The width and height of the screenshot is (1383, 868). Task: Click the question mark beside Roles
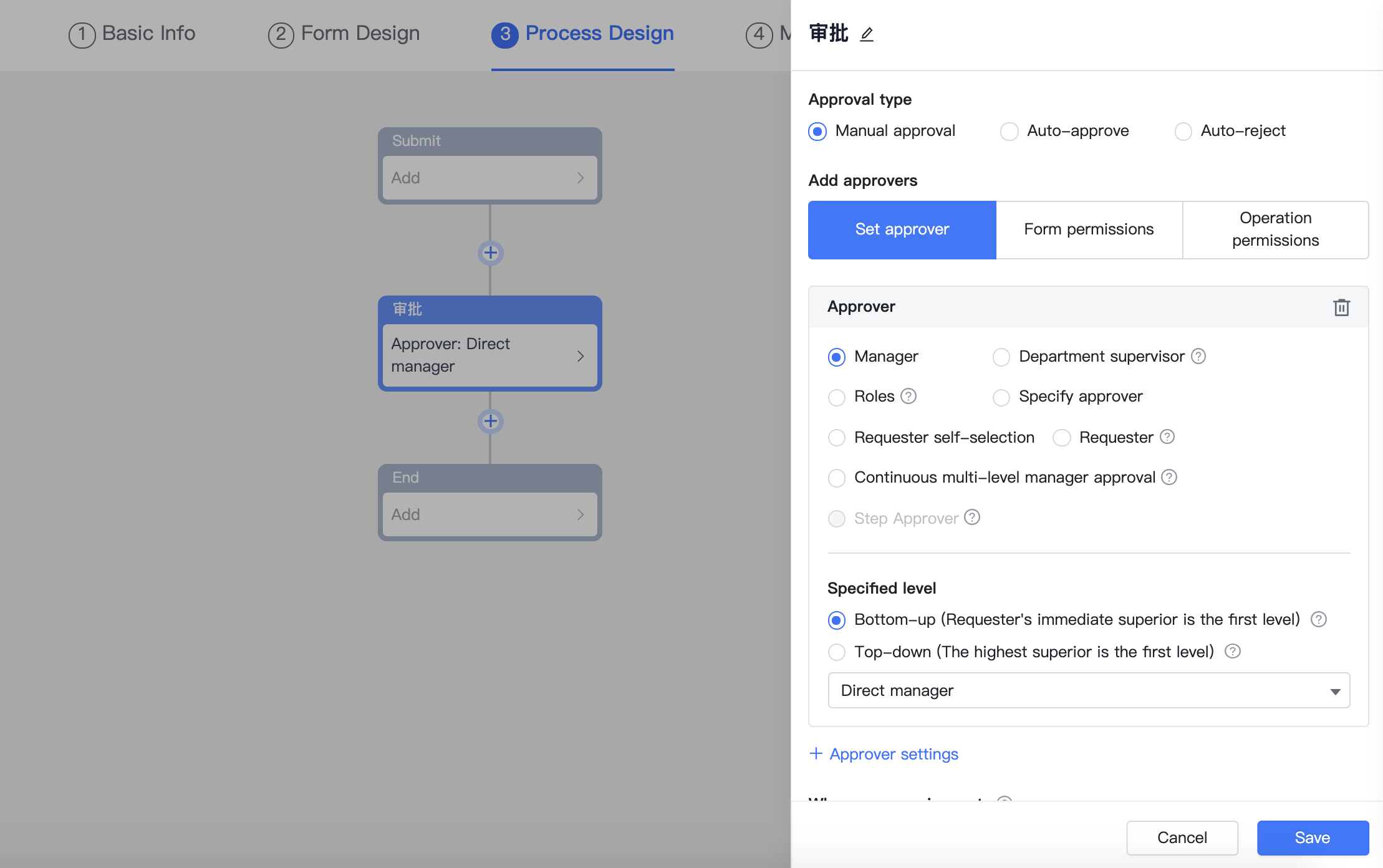coord(909,397)
